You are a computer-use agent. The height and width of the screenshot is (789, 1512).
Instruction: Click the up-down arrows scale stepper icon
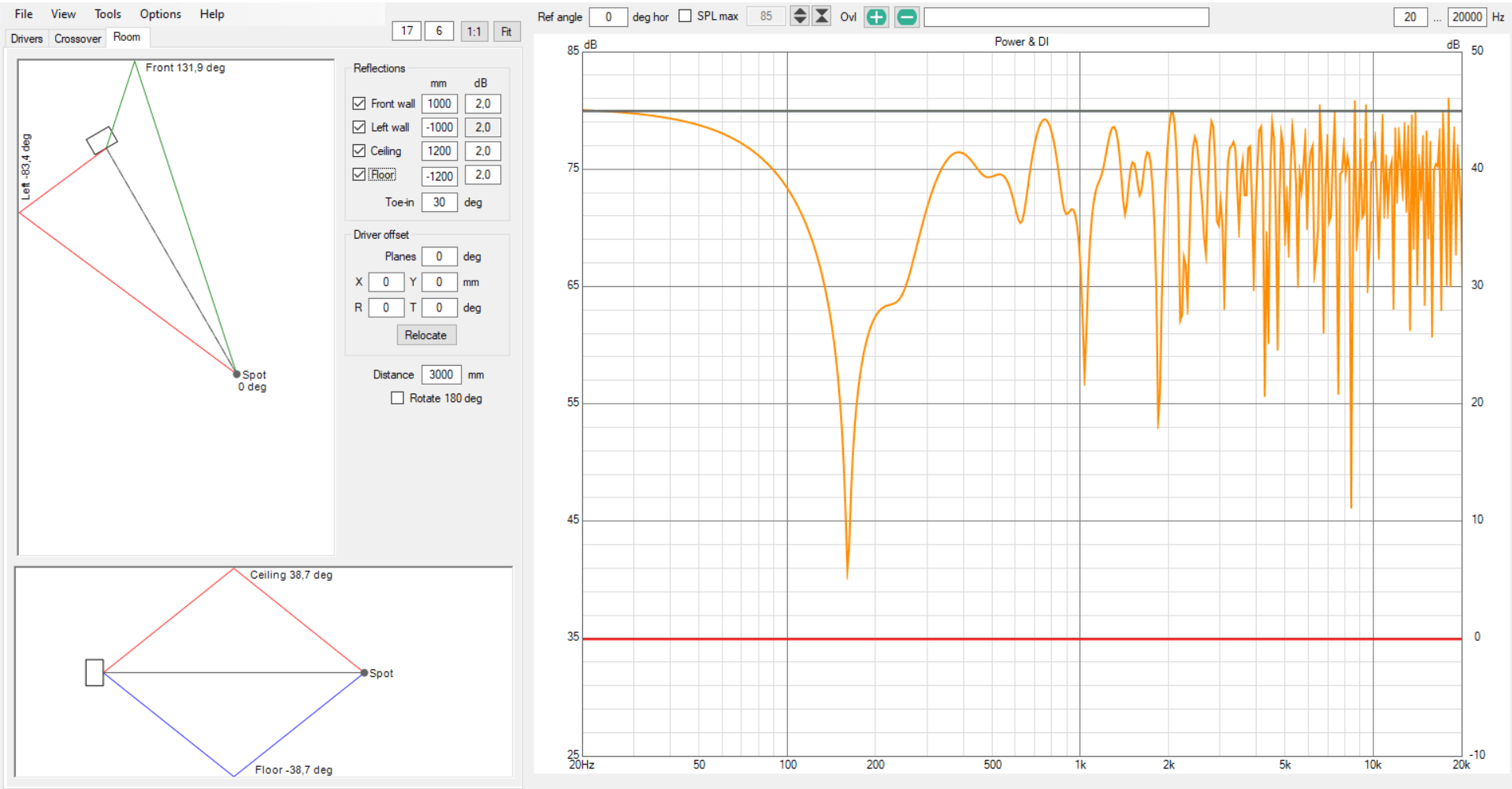coord(800,16)
